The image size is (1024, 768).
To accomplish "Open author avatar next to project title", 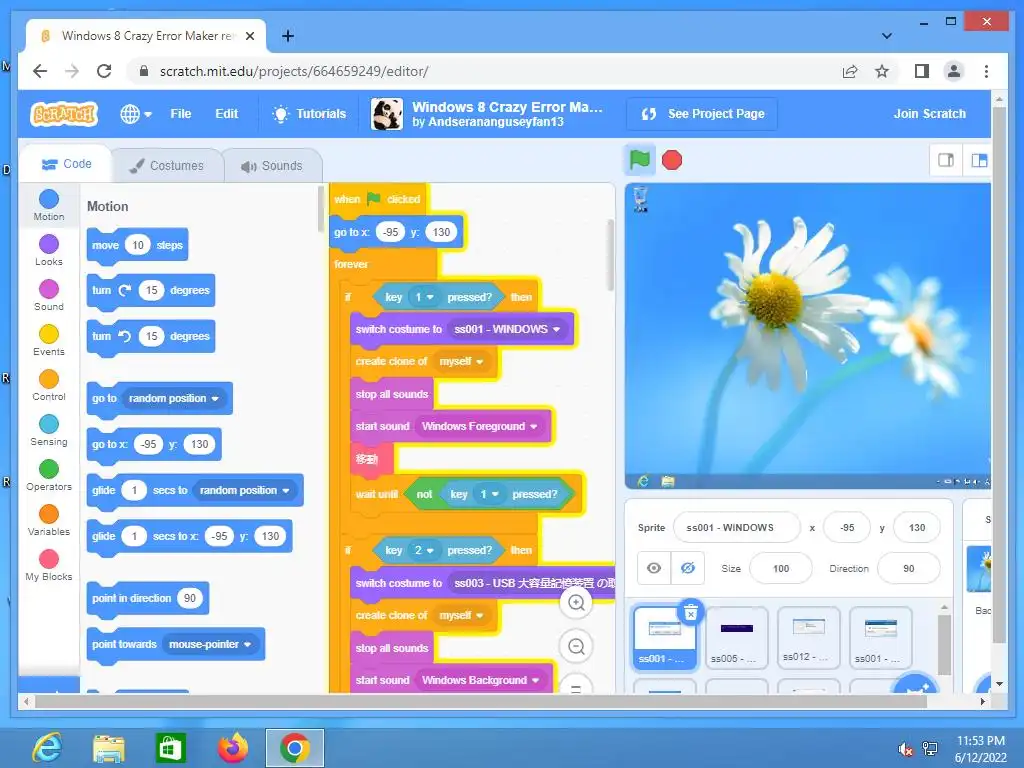I will [387, 114].
